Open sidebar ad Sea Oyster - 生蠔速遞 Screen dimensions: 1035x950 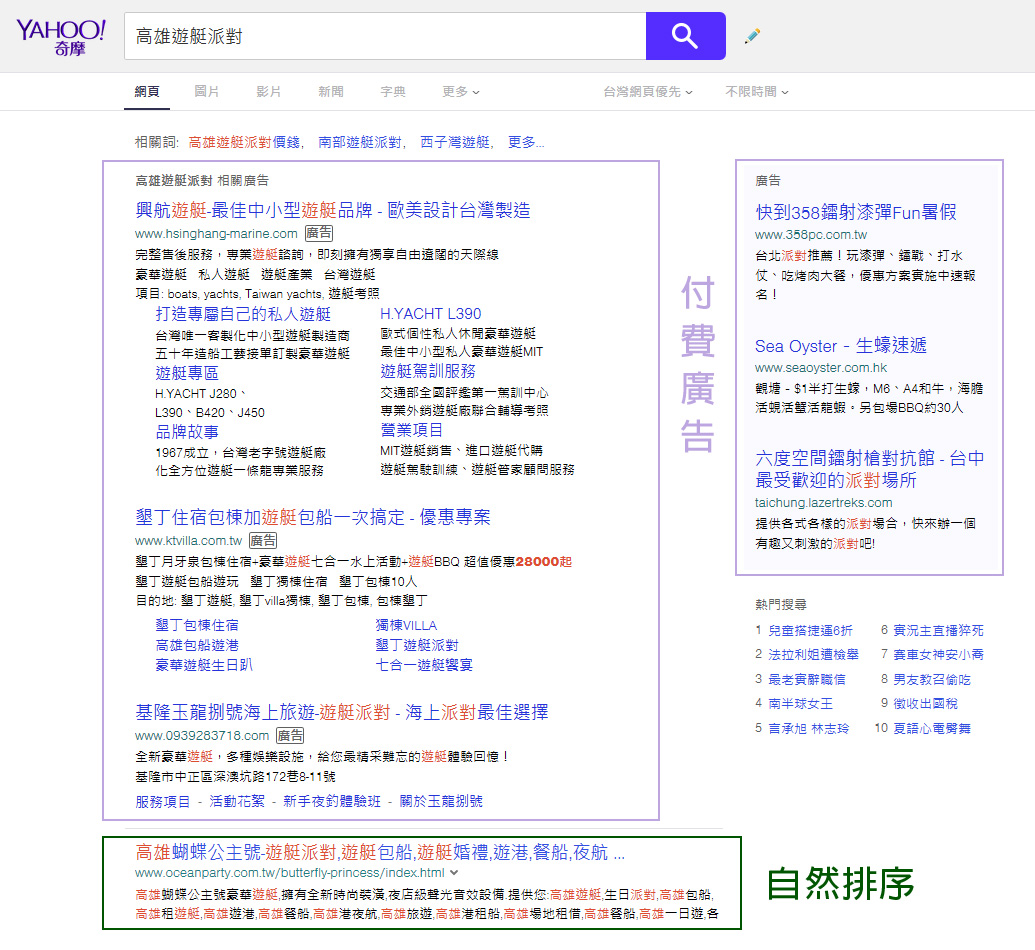[840, 345]
